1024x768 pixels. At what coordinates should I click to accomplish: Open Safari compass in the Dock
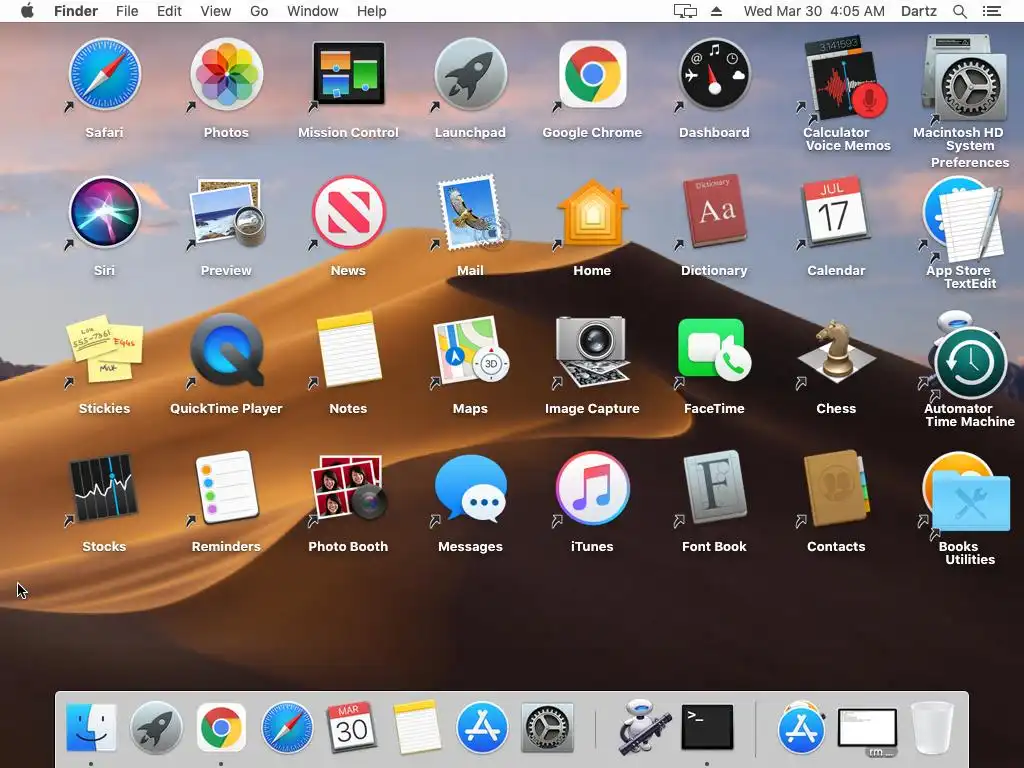click(x=287, y=727)
